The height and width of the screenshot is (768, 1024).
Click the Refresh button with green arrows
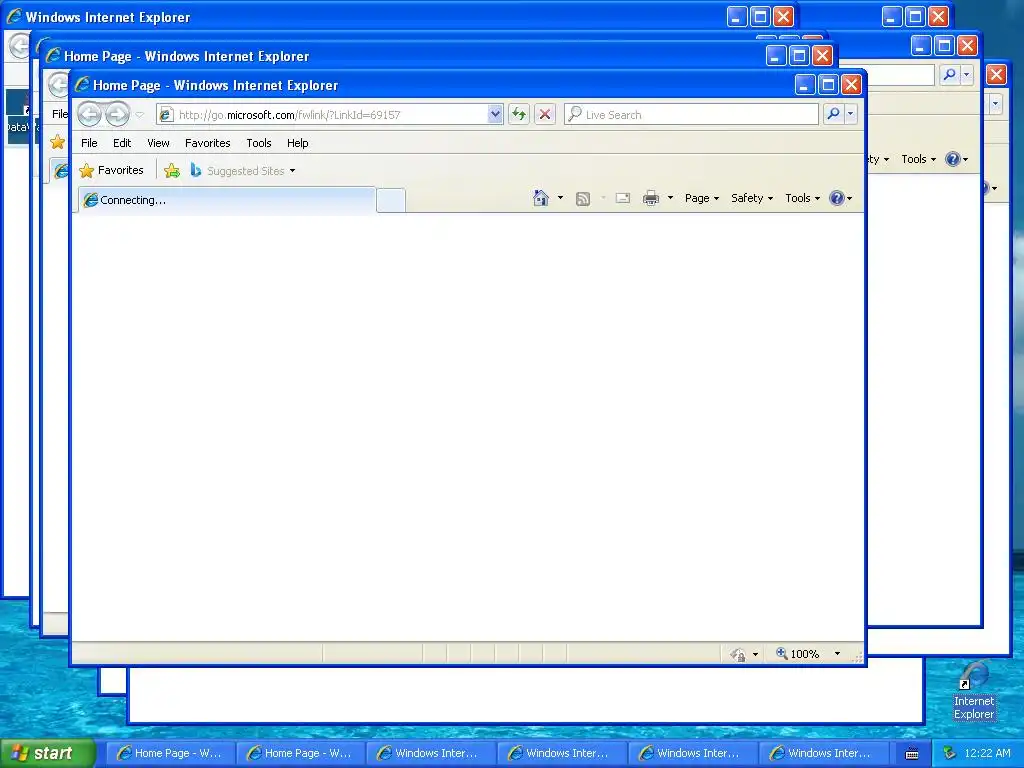point(519,114)
